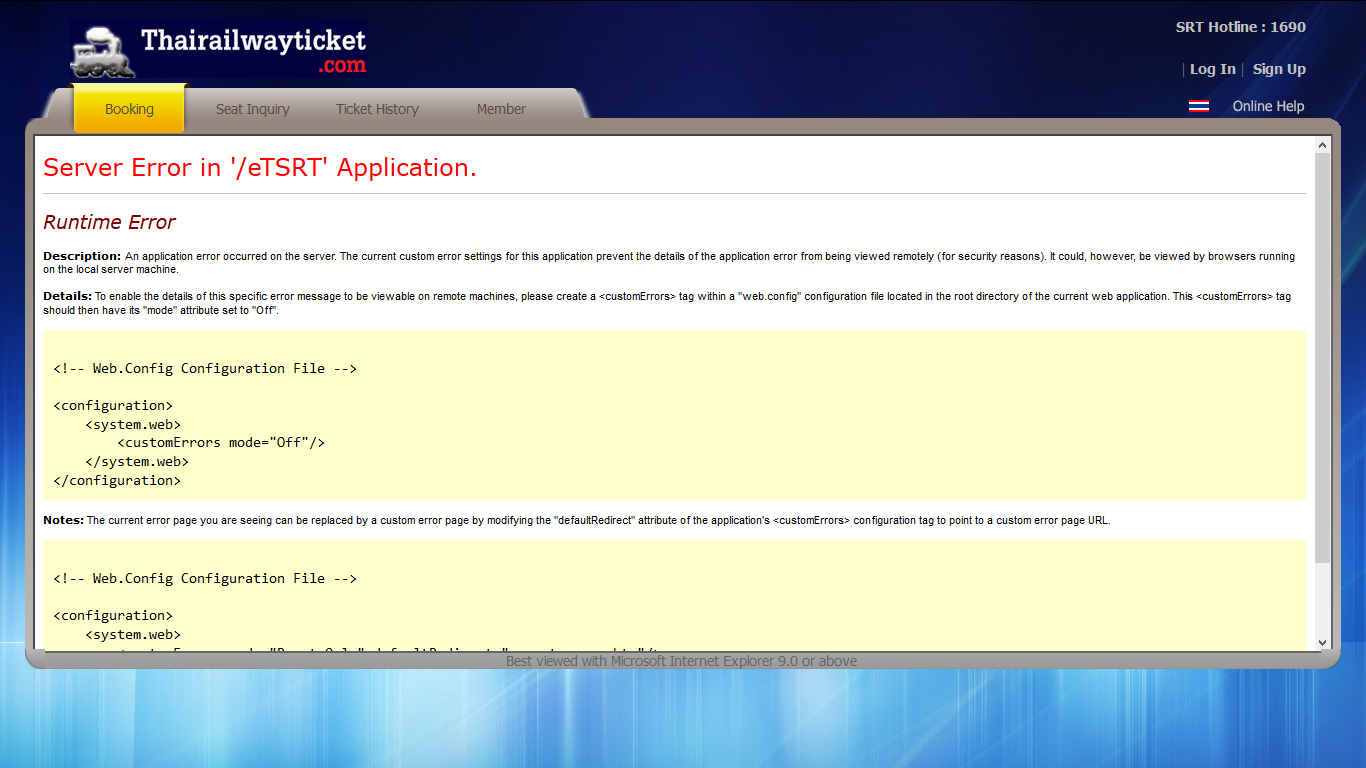Open the Sign Up link
This screenshot has height=768, width=1366.
point(1279,69)
